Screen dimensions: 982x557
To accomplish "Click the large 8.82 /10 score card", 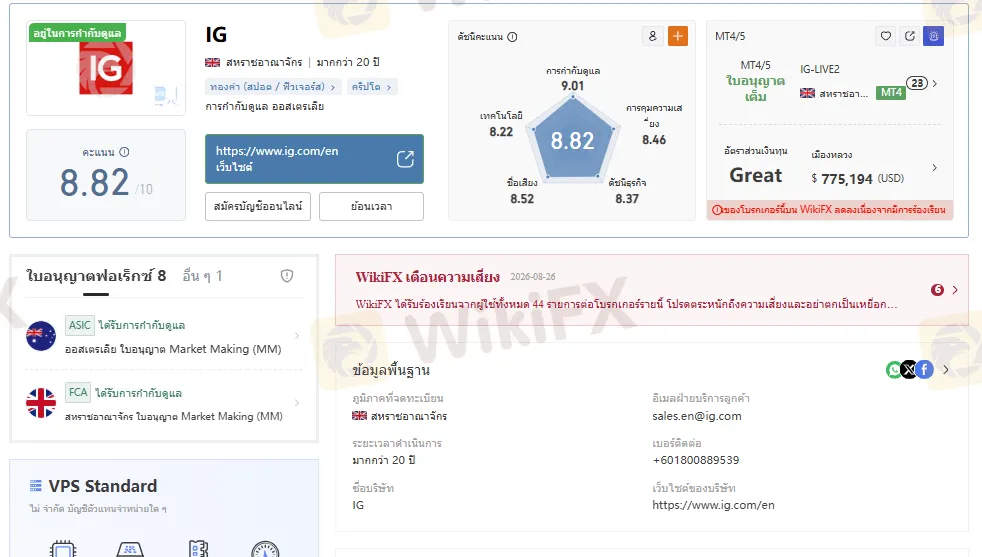I will tap(106, 175).
